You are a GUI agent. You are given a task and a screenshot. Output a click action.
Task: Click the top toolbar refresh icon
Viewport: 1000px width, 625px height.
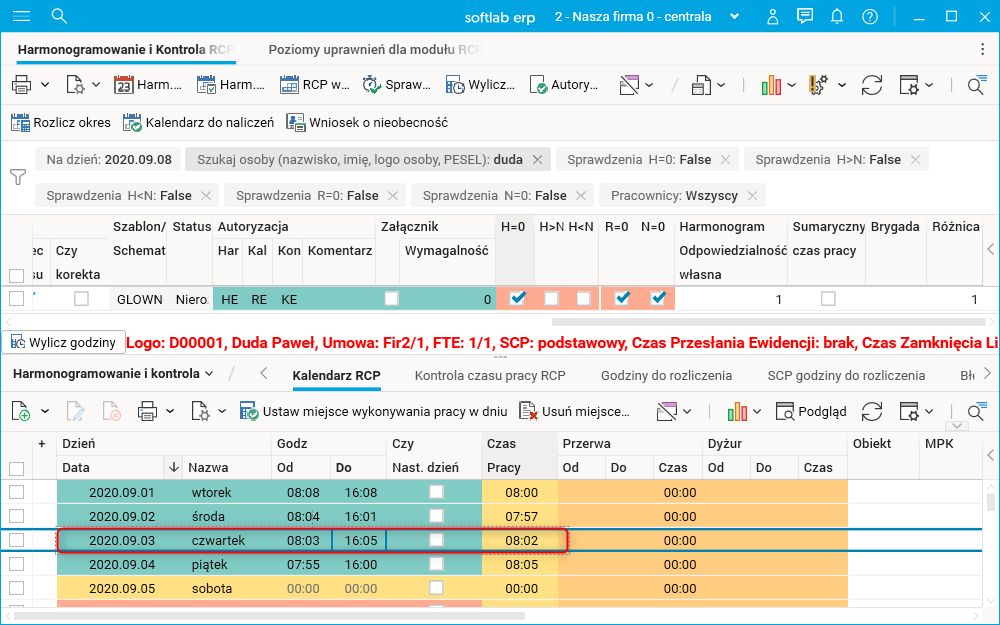pyautogui.click(x=872, y=85)
